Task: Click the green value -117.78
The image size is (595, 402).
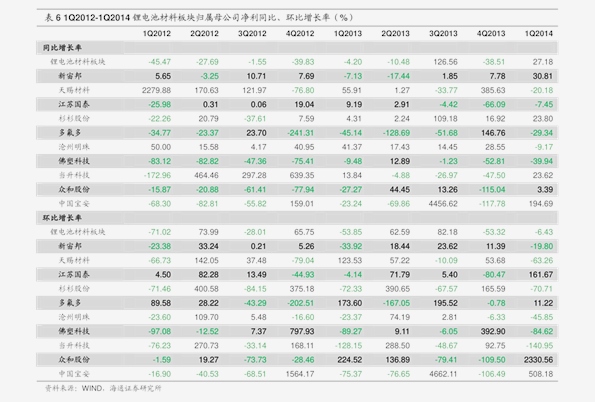Action: tap(492, 204)
